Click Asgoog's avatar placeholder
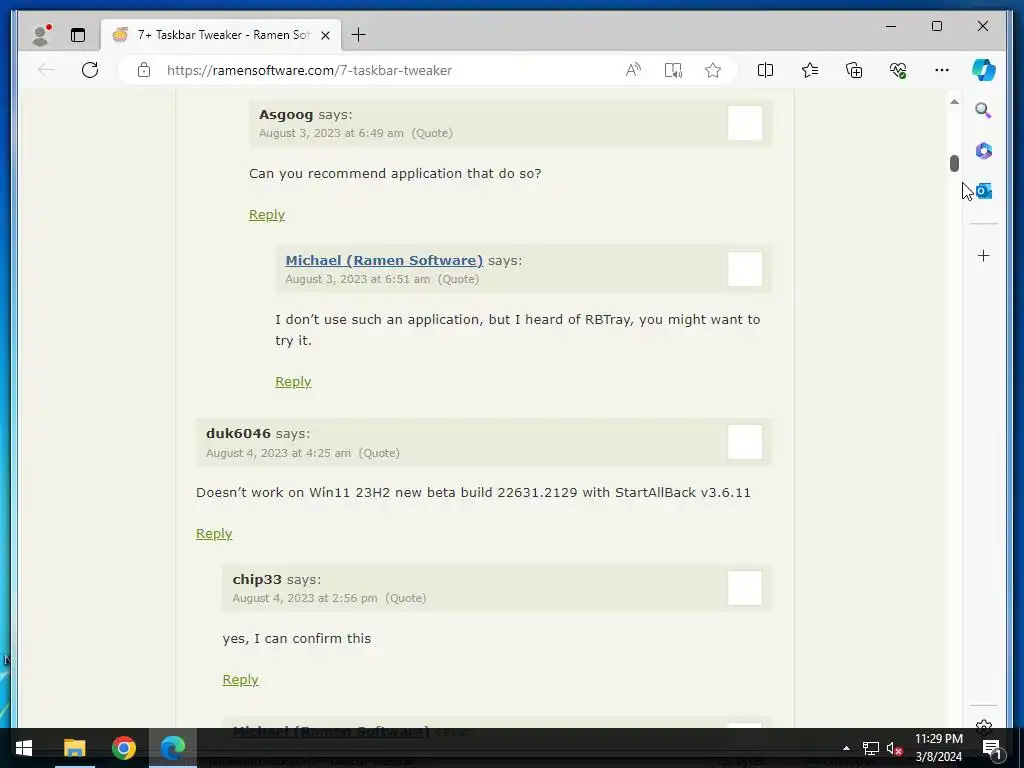This screenshot has height=768, width=1024. (x=745, y=123)
